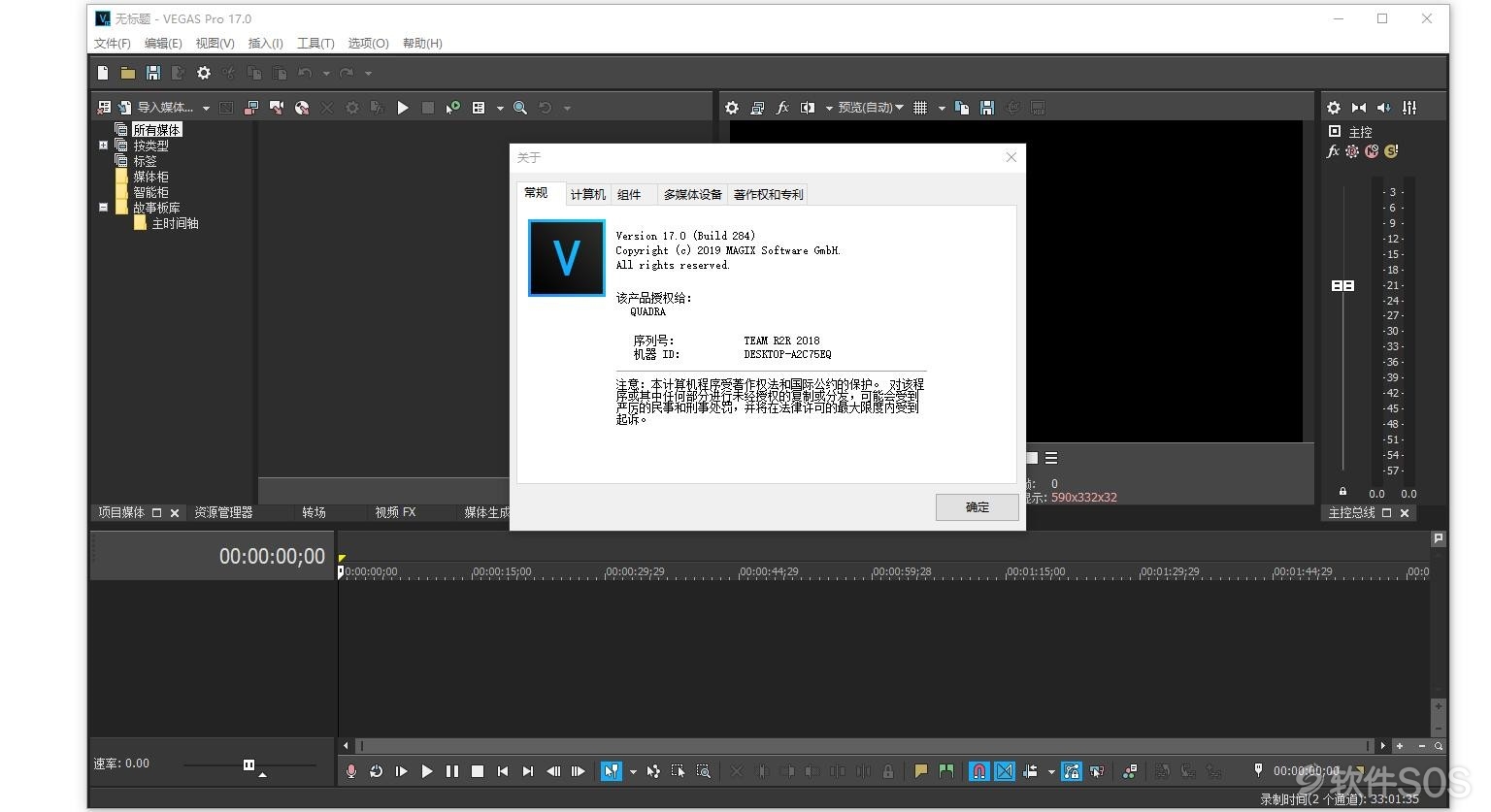Screen dimensions: 1491x812
Task: Open the 插入(I) menu
Action: [x=266, y=44]
